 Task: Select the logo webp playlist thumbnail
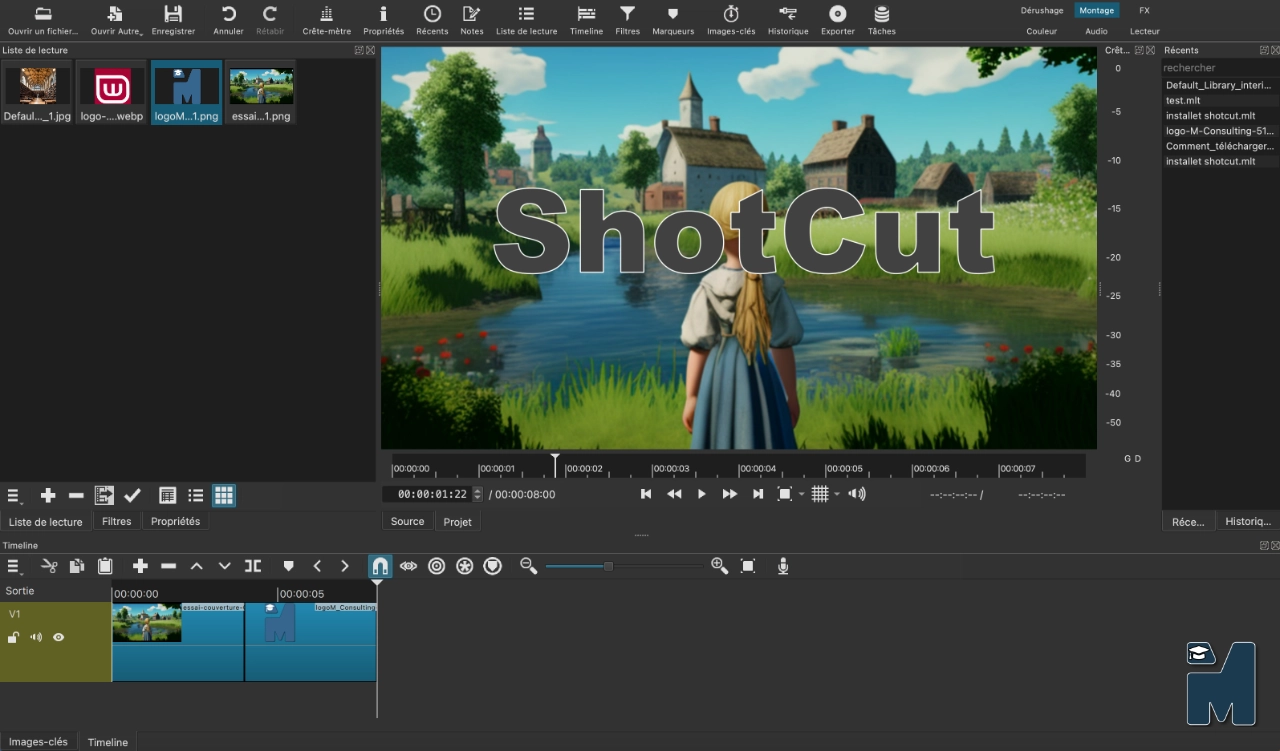click(112, 92)
